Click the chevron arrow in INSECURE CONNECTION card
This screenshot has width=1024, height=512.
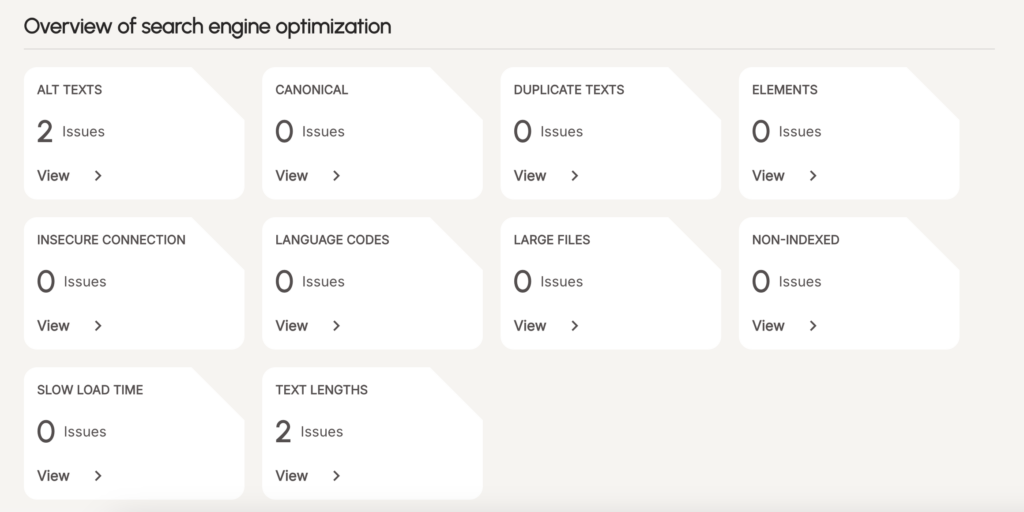pyautogui.click(x=98, y=326)
